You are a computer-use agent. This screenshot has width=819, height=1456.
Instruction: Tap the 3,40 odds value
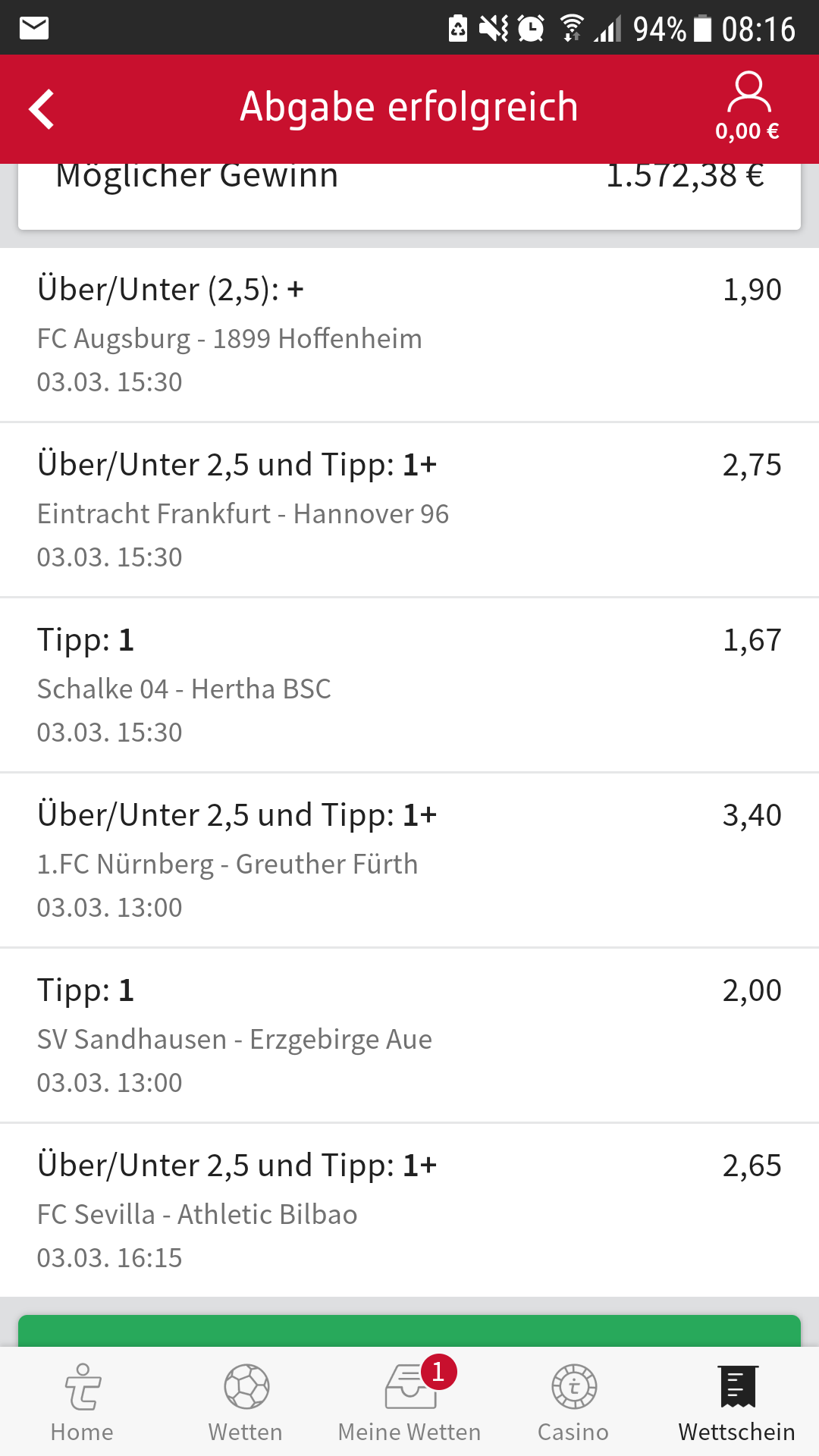[x=752, y=815]
